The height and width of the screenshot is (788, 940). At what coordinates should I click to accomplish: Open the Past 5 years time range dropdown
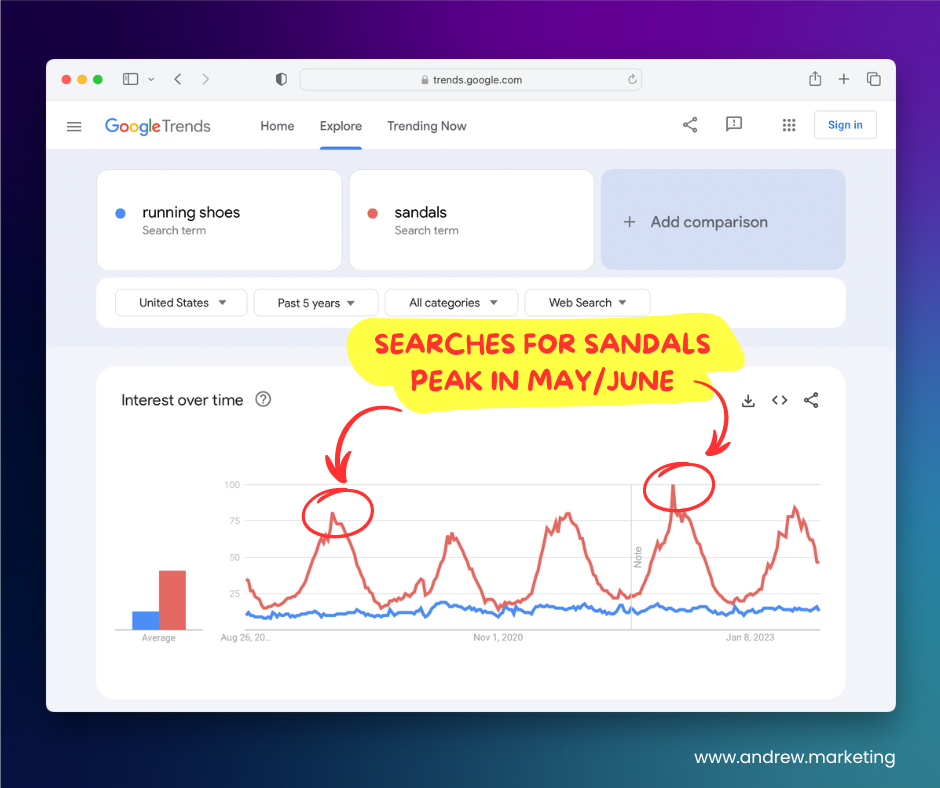[x=315, y=302]
